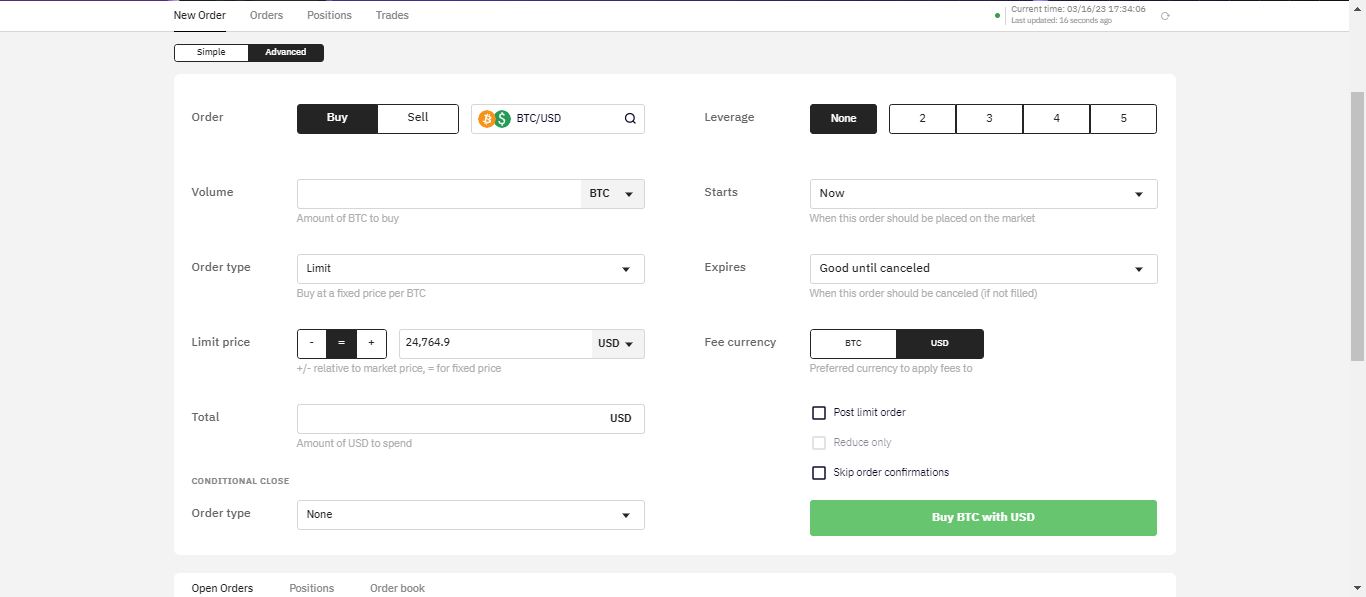This screenshot has height=597, width=1366.
Task: Click the search magnifier in pair field
Action: pos(630,119)
